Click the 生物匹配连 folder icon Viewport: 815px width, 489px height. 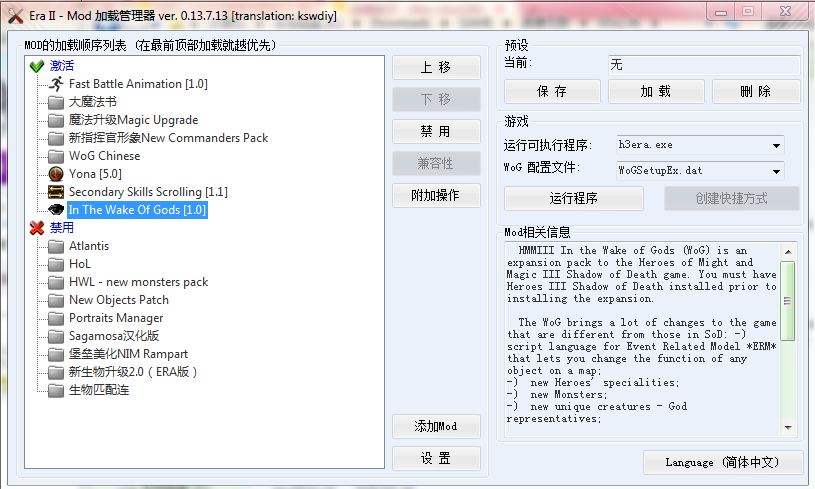click(56, 390)
